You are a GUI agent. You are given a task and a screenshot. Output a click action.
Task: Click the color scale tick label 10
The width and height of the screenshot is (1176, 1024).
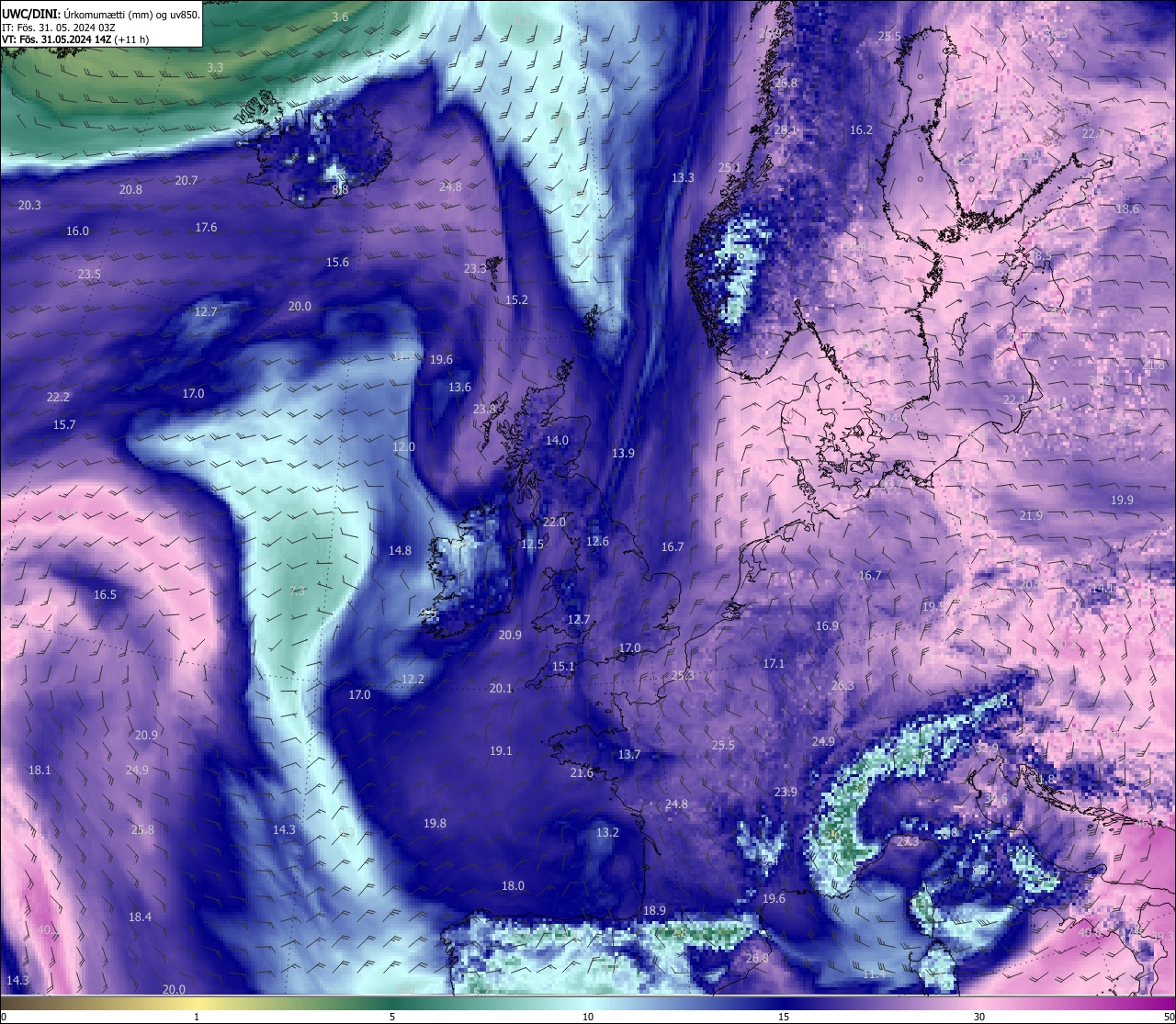pos(588,1017)
